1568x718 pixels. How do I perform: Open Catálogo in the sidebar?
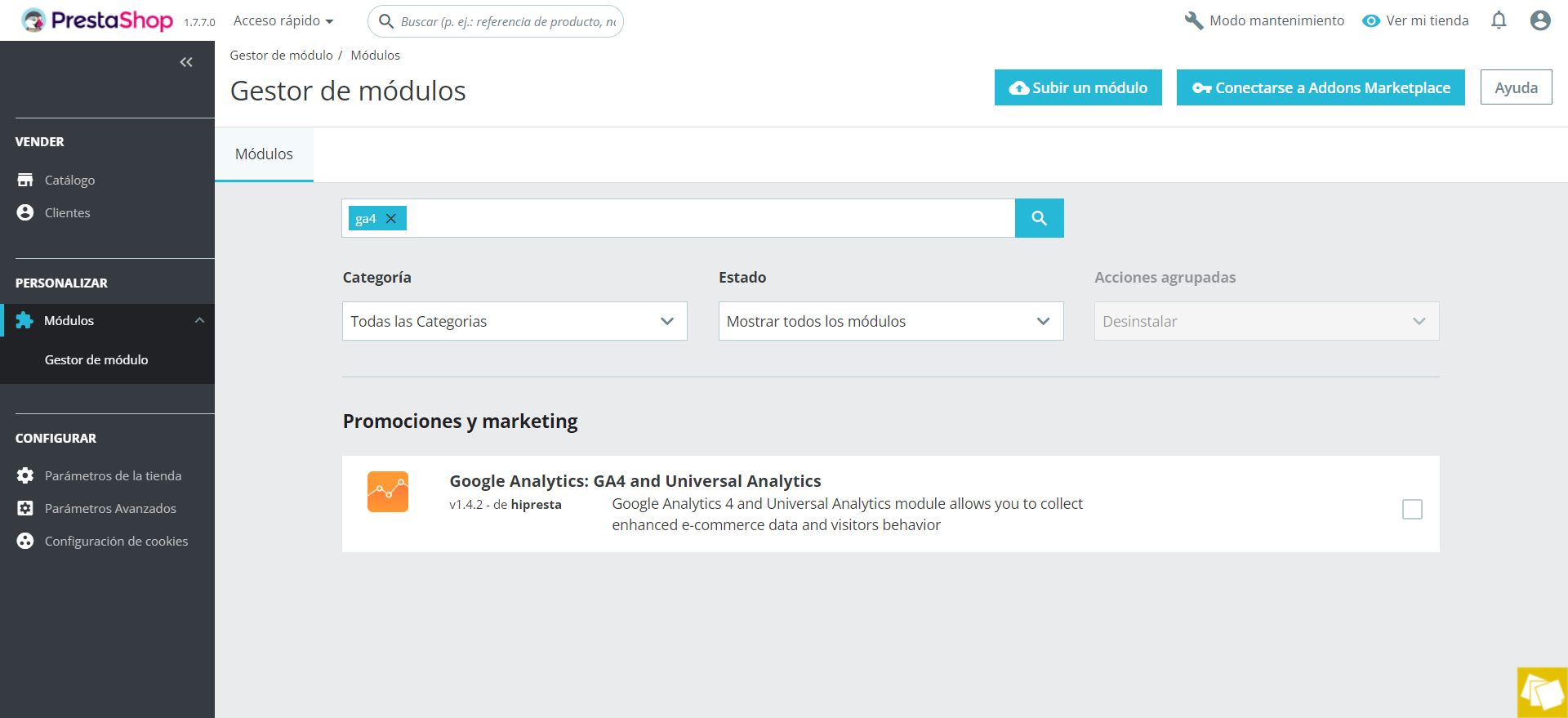pyautogui.click(x=69, y=181)
